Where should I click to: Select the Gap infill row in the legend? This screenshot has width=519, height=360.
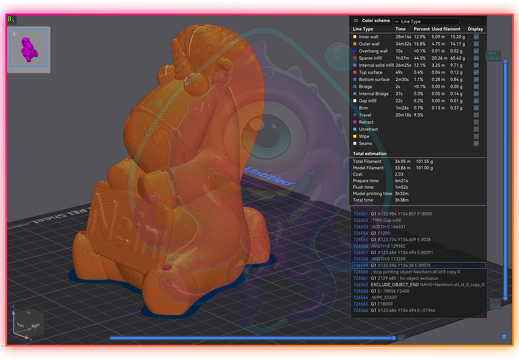click(418, 101)
